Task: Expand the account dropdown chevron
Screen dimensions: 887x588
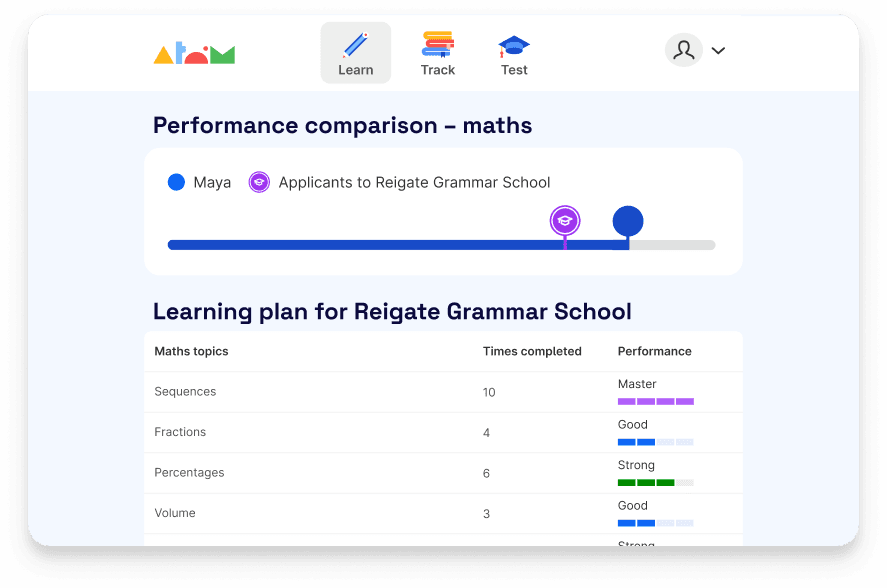Action: (x=718, y=49)
